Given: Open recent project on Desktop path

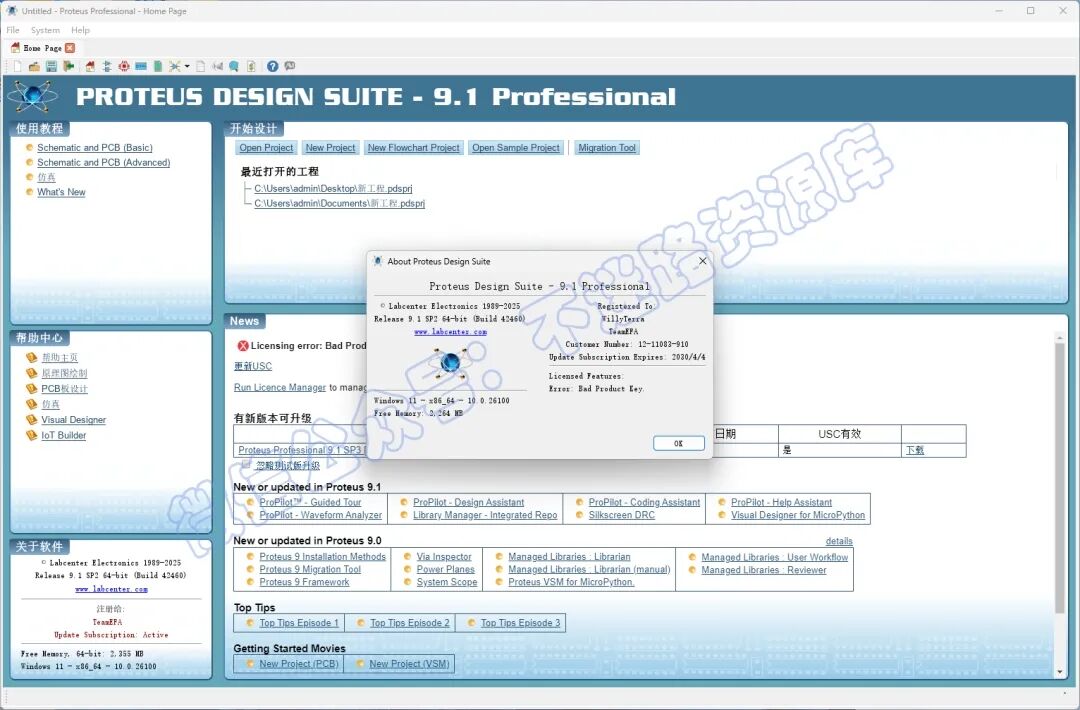Looking at the screenshot, I should click(x=333, y=188).
